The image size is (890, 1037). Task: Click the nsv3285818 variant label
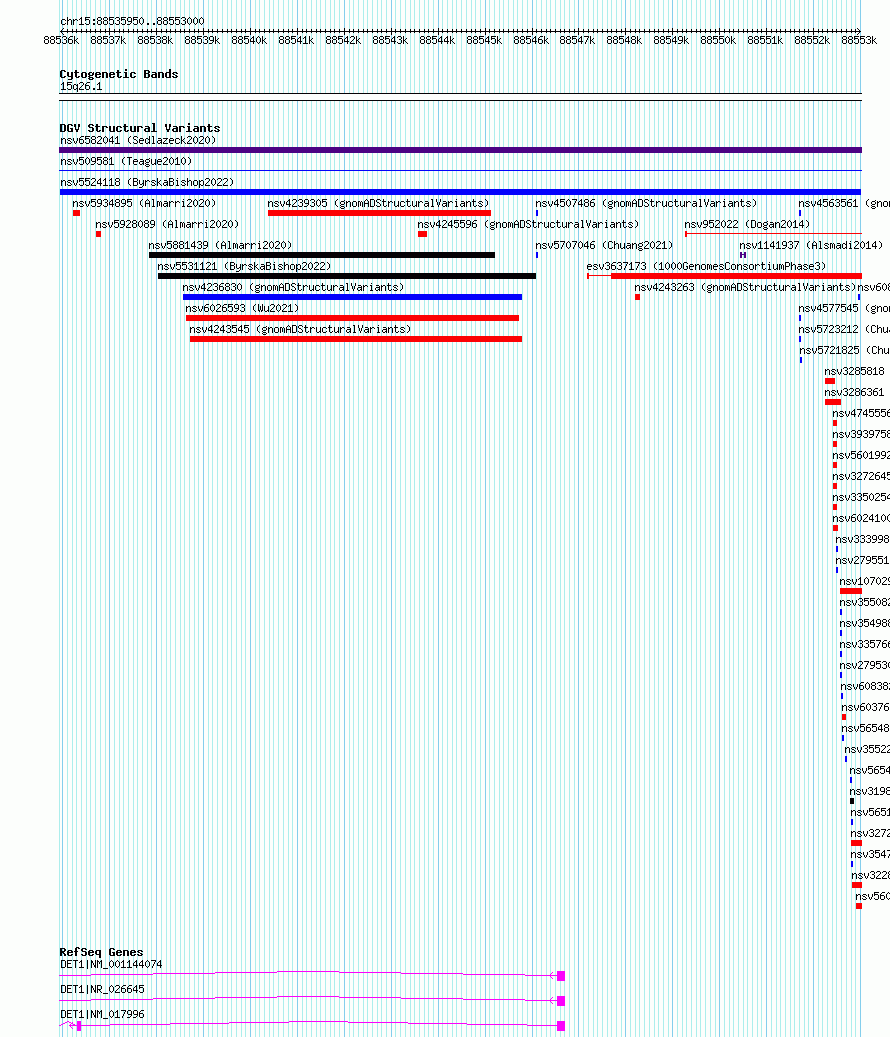point(854,371)
